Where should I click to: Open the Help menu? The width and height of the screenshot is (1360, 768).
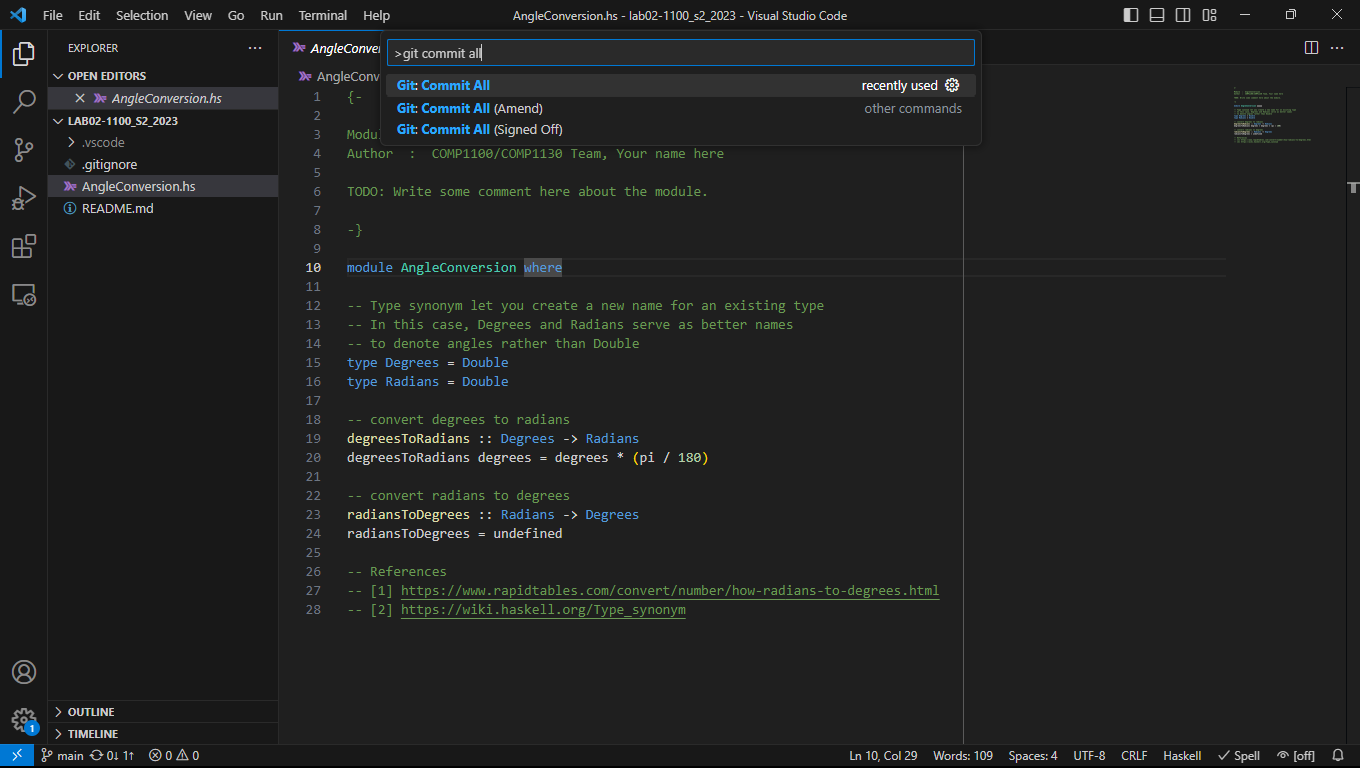tap(376, 15)
